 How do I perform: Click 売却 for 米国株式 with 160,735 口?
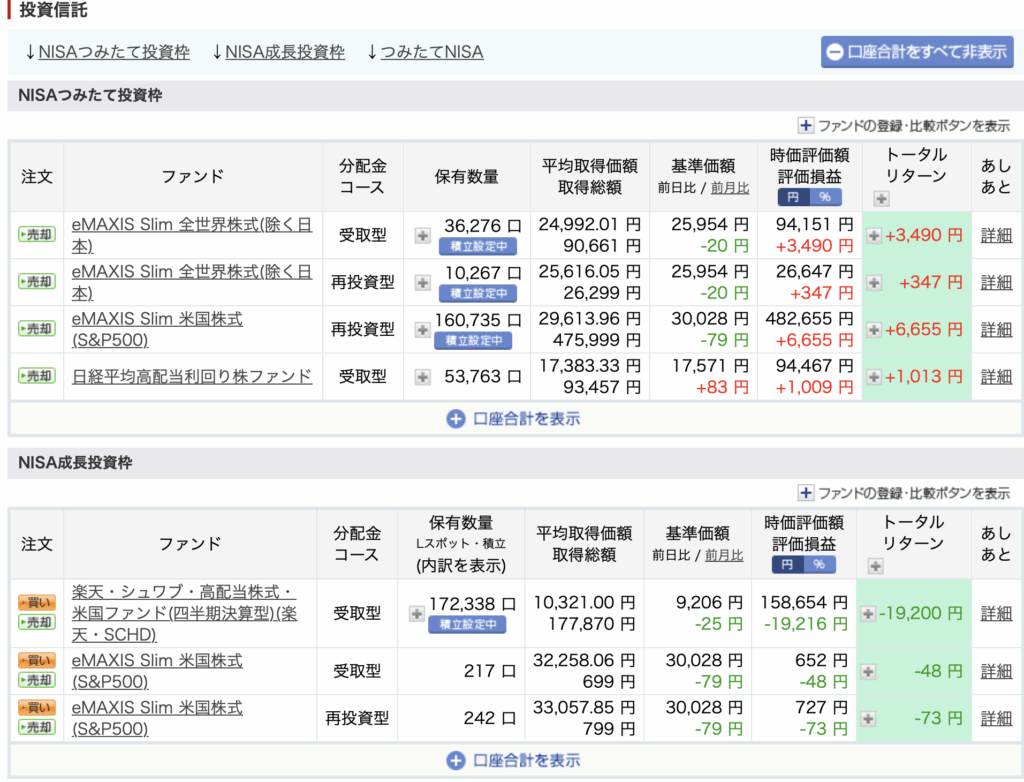coord(37,329)
